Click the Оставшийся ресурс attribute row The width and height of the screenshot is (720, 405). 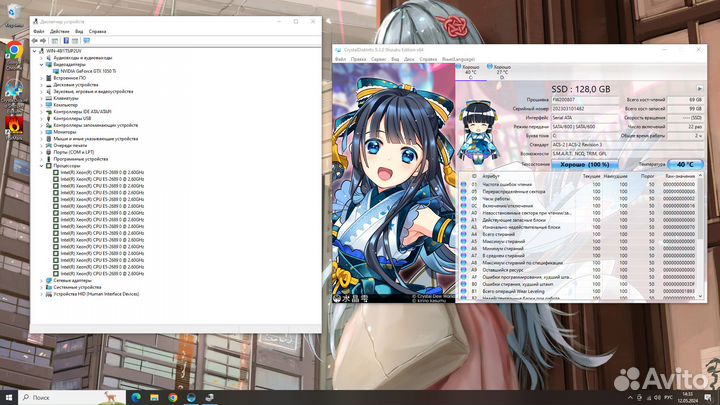579,270
